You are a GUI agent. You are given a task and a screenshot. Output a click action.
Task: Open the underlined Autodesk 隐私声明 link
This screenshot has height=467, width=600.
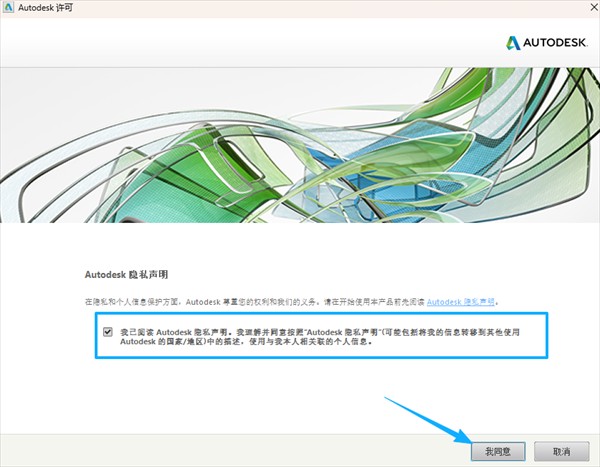463,301
